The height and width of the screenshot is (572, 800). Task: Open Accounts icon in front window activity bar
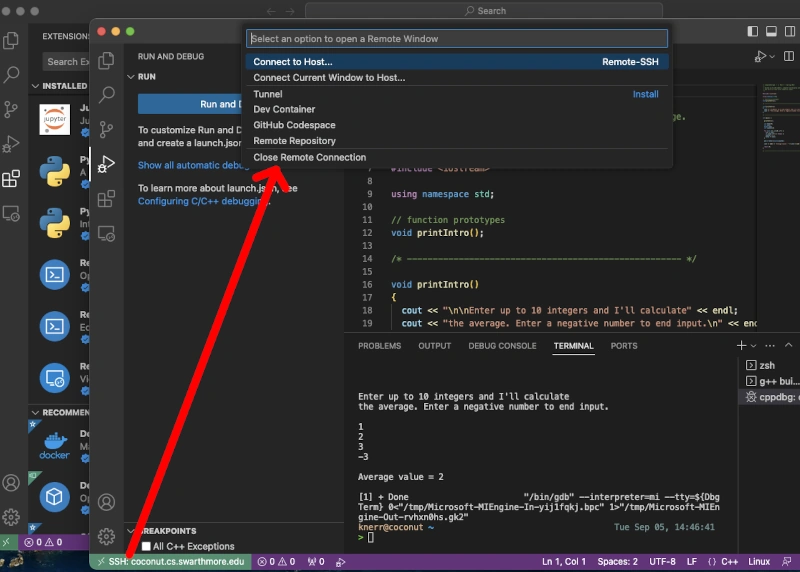tap(106, 502)
